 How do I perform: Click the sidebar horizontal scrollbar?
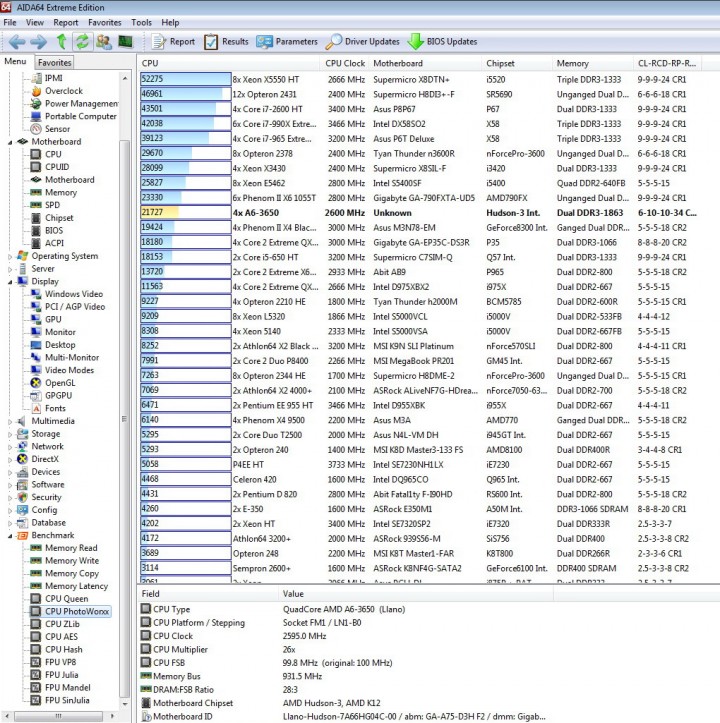(58, 716)
